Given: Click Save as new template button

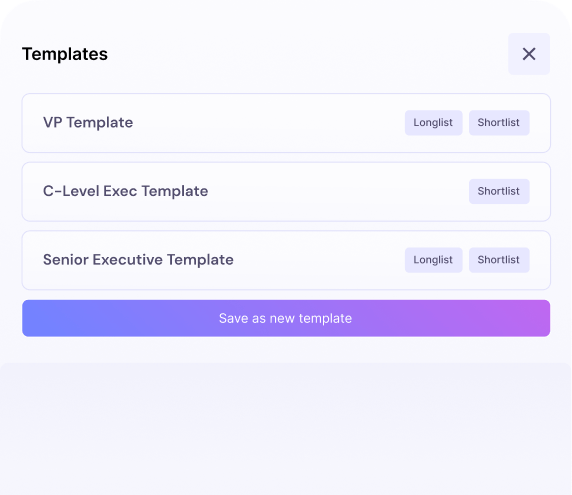Looking at the screenshot, I should click(x=286, y=318).
